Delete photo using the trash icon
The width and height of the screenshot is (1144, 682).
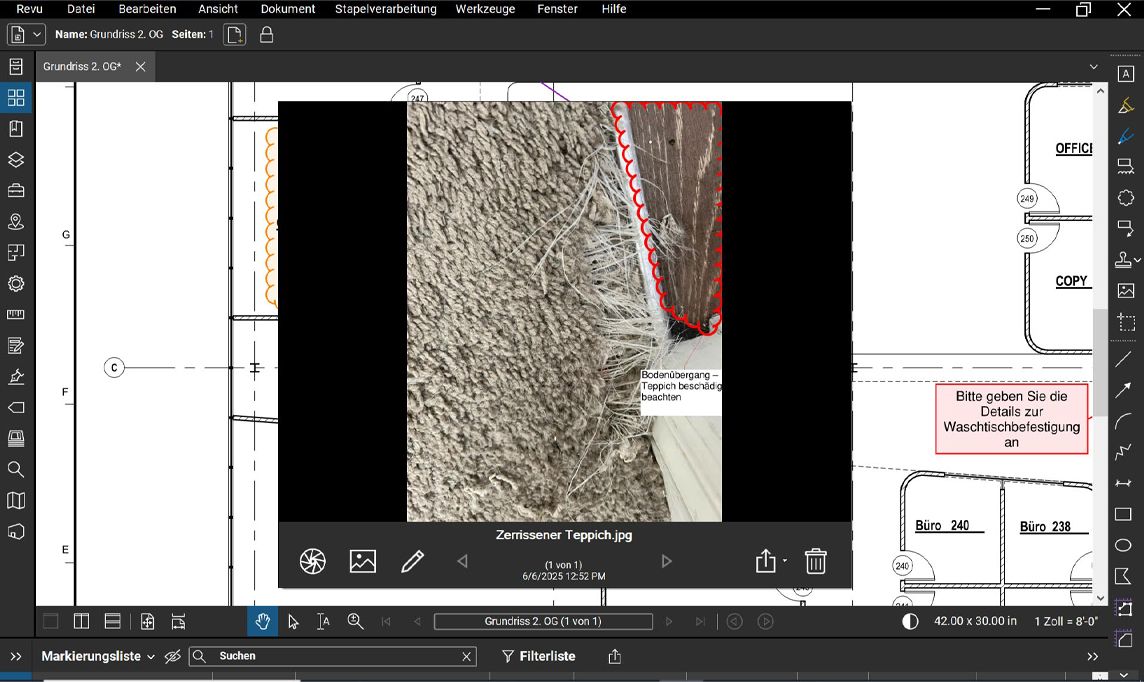(816, 561)
